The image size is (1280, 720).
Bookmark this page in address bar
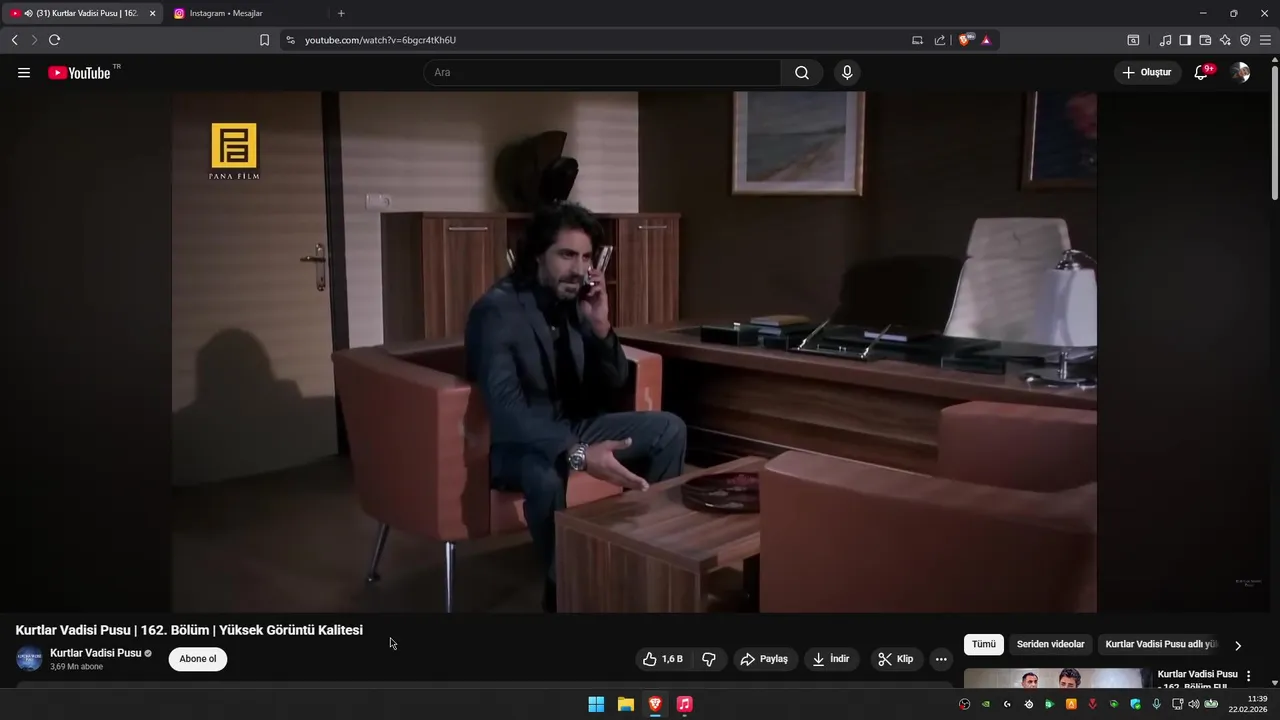pyautogui.click(x=264, y=40)
